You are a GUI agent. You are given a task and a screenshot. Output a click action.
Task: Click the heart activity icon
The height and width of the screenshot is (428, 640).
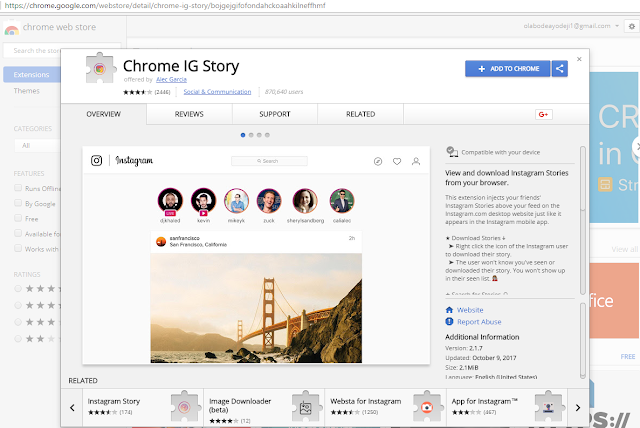click(397, 162)
